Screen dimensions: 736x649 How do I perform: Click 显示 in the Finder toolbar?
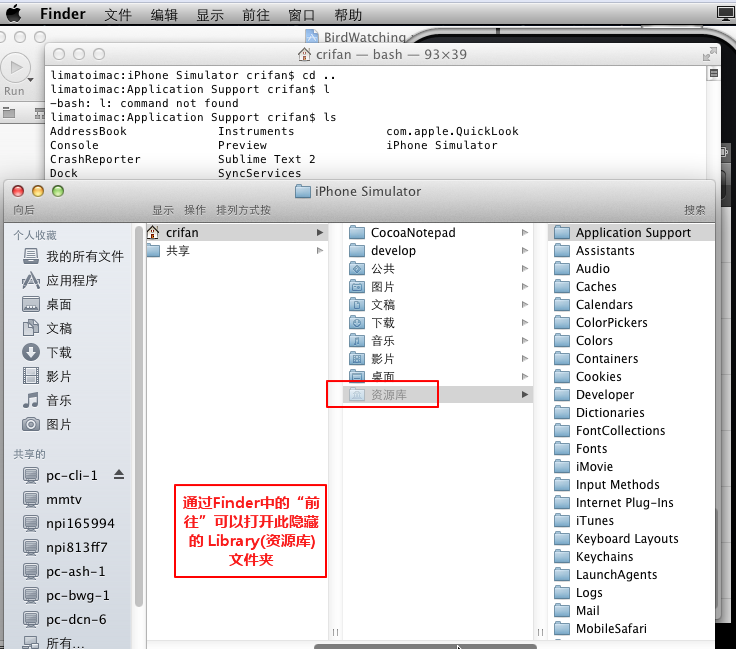[163, 210]
